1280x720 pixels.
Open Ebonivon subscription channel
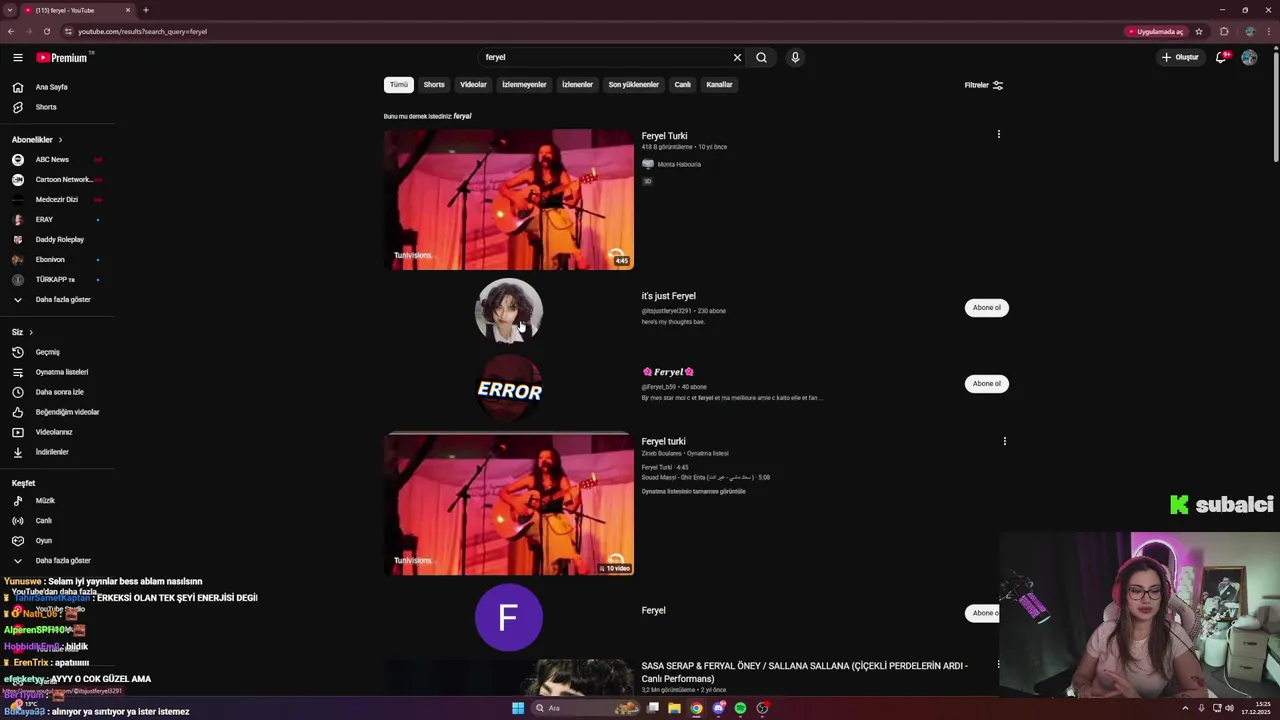50,259
